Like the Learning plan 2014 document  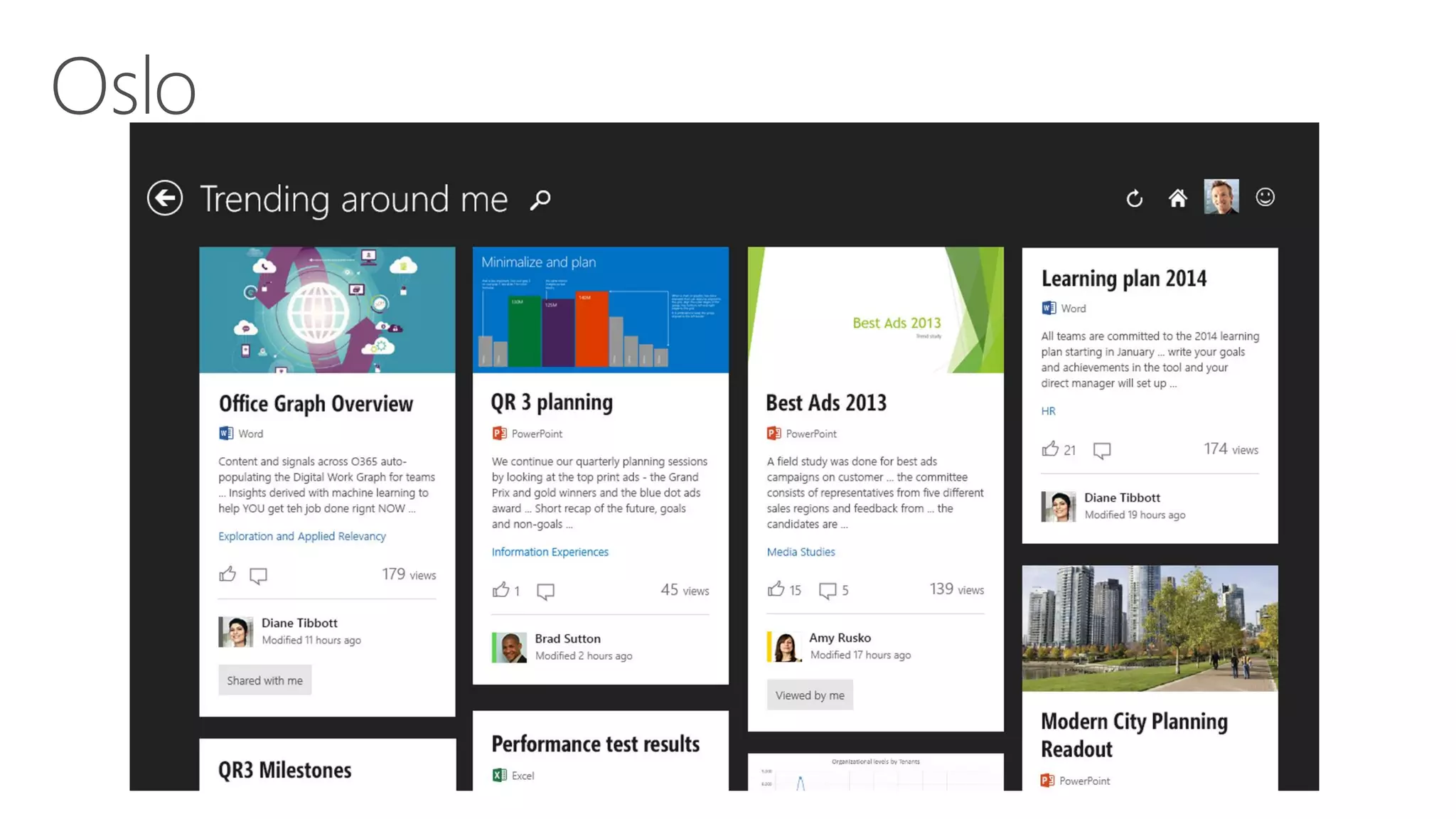point(1050,449)
